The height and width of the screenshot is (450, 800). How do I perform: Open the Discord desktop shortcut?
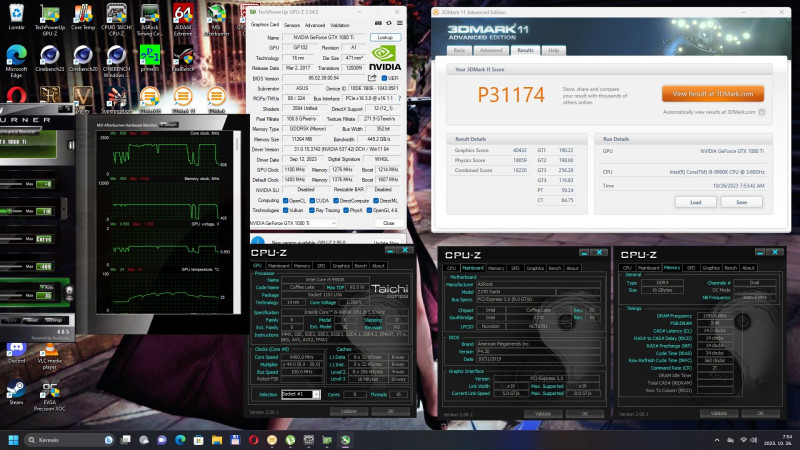(x=16, y=353)
